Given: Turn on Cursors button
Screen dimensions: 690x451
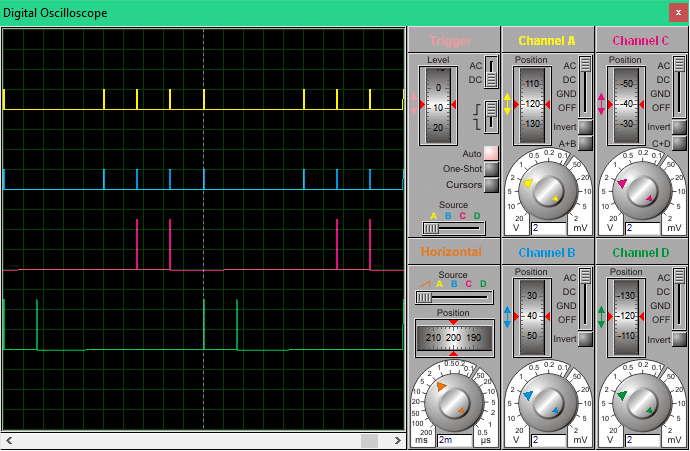Looking at the screenshot, I should coord(491,185).
